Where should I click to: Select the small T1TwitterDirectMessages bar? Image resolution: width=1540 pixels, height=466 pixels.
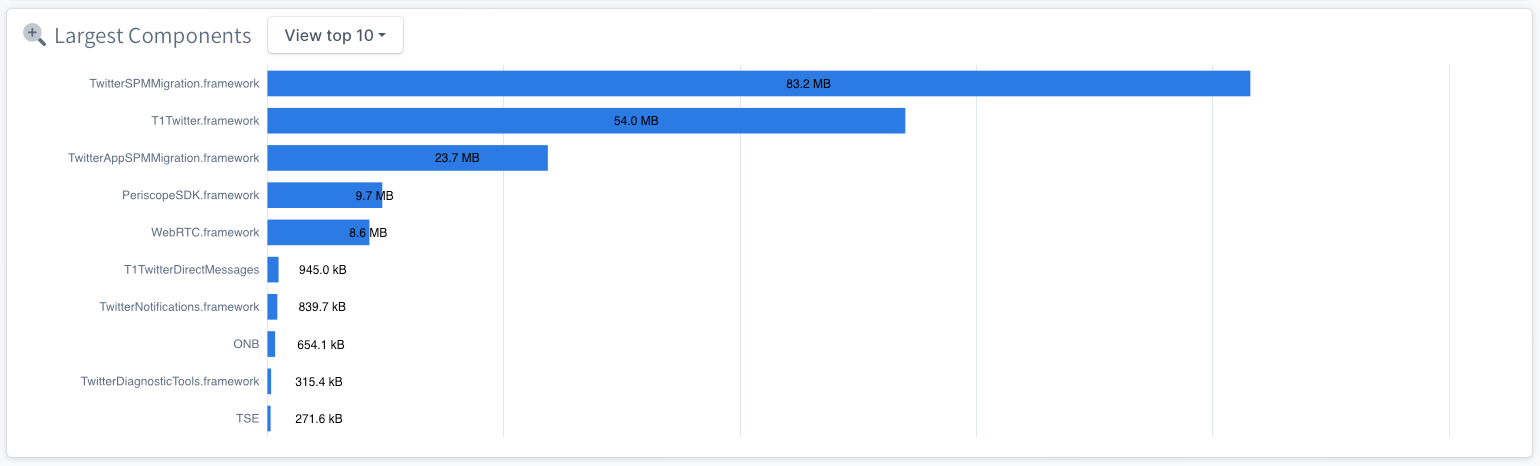click(x=273, y=270)
